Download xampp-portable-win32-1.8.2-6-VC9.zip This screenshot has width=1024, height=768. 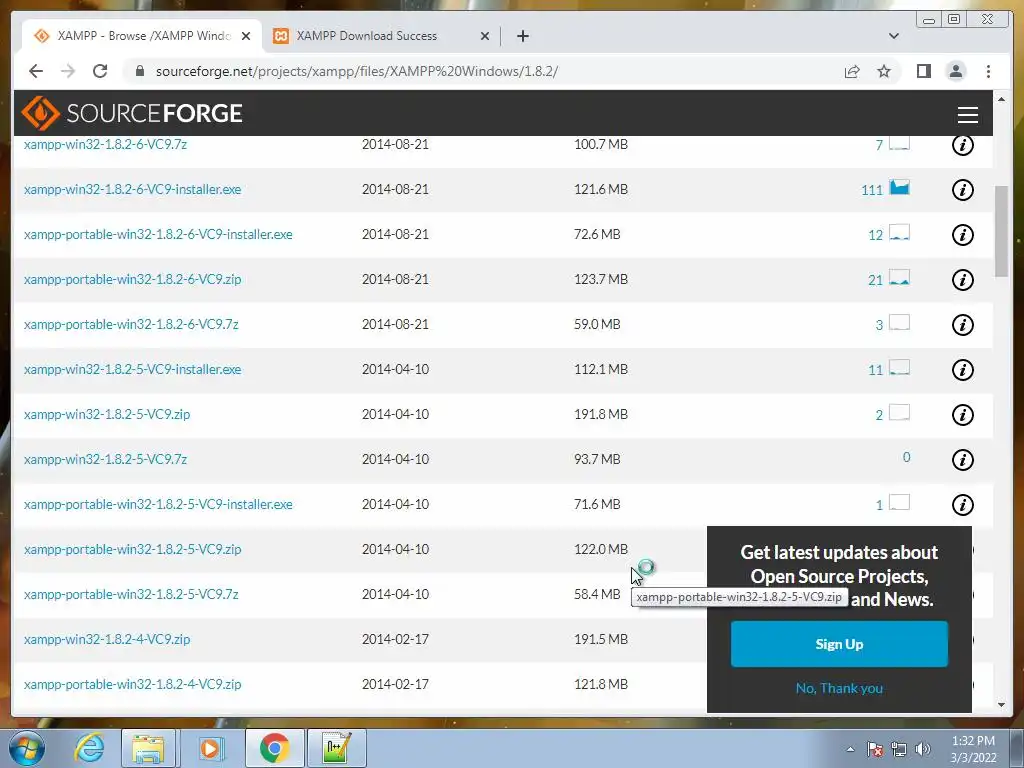point(133,280)
